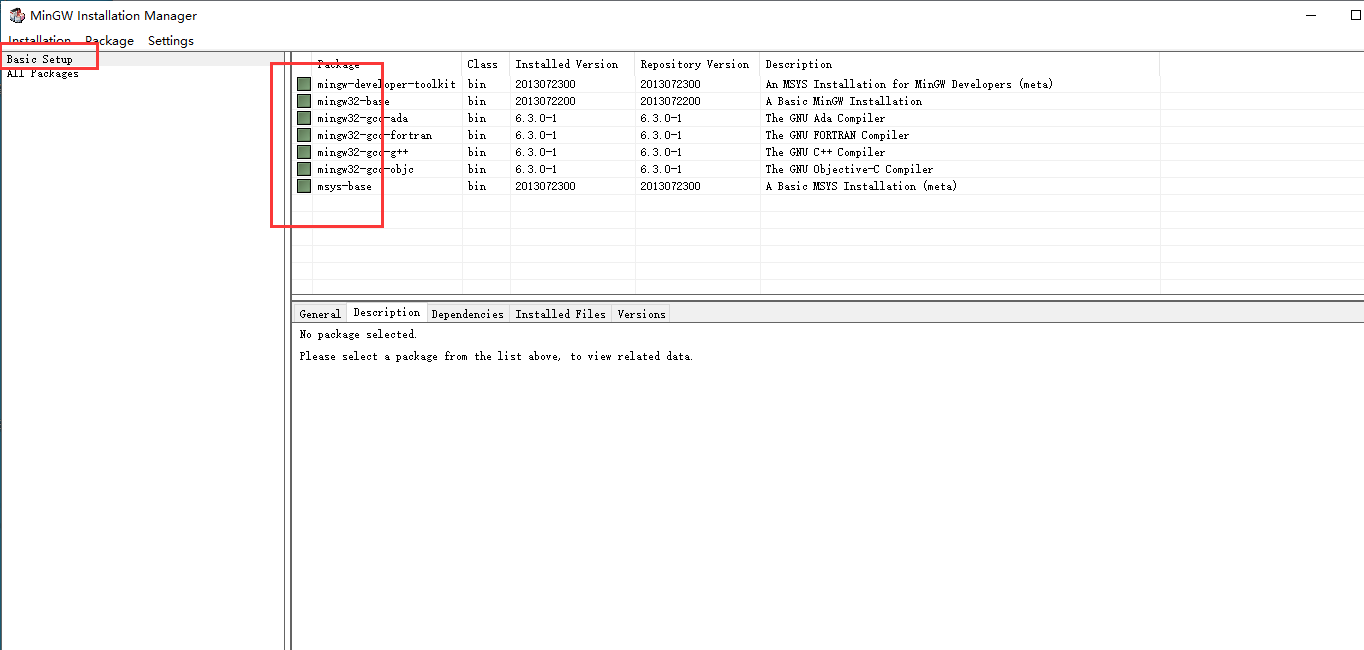Click 'The GNU Ada Compiler' description

pos(825,119)
